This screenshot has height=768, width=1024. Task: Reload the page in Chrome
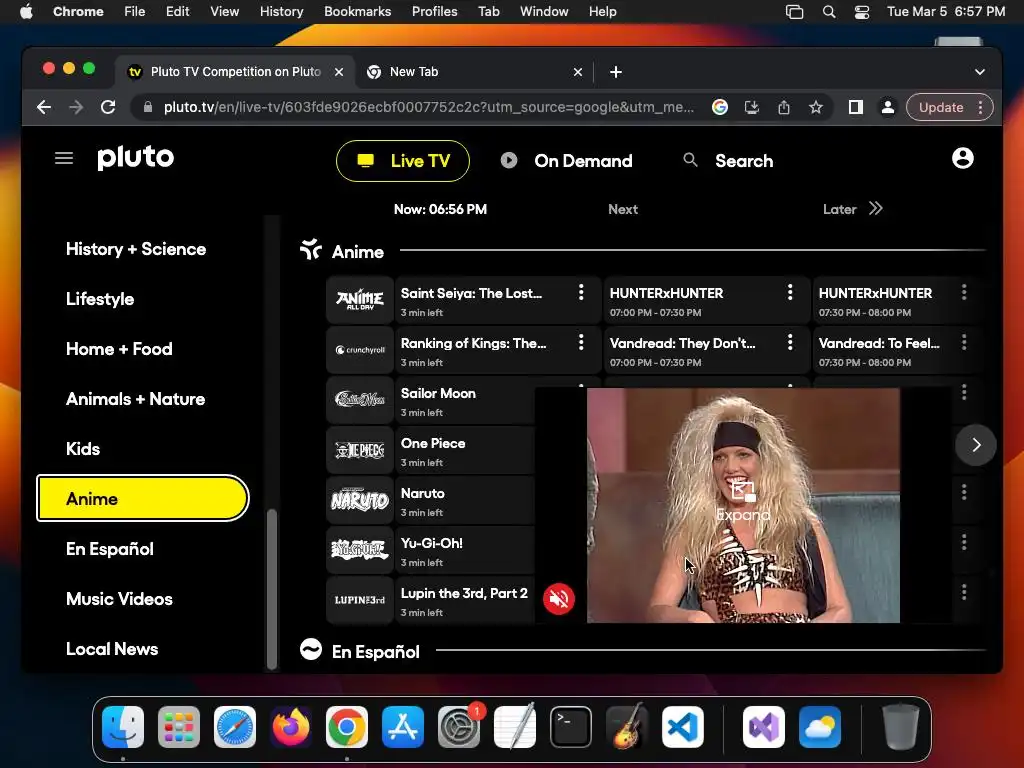108,107
